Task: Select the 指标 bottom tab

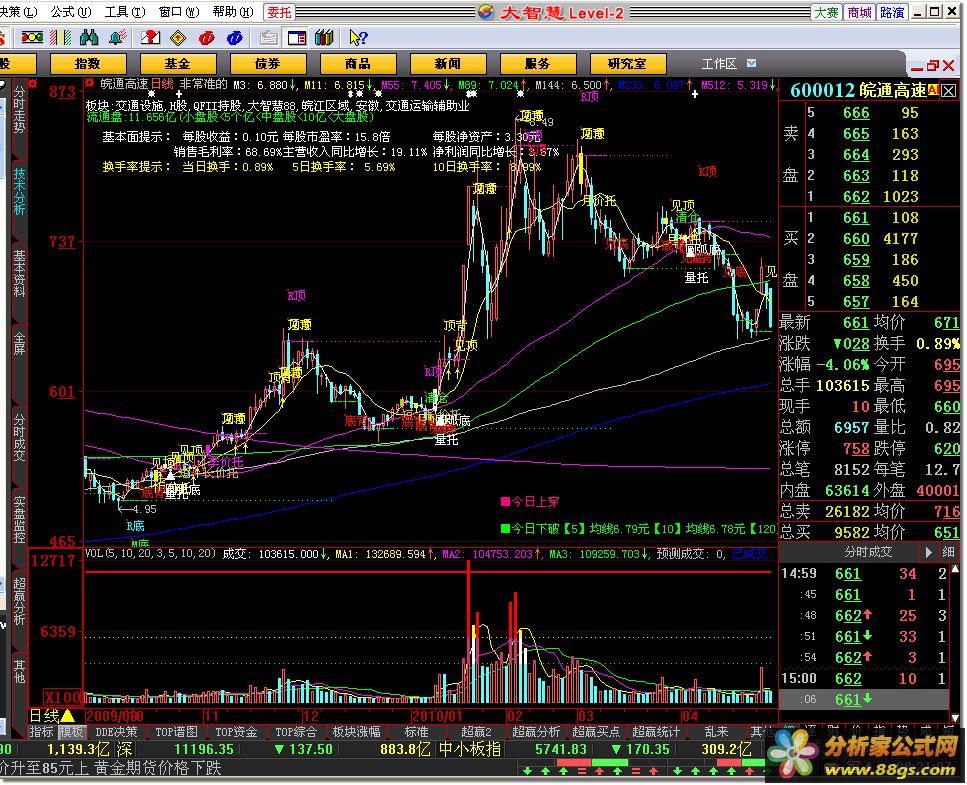Action: [41, 732]
